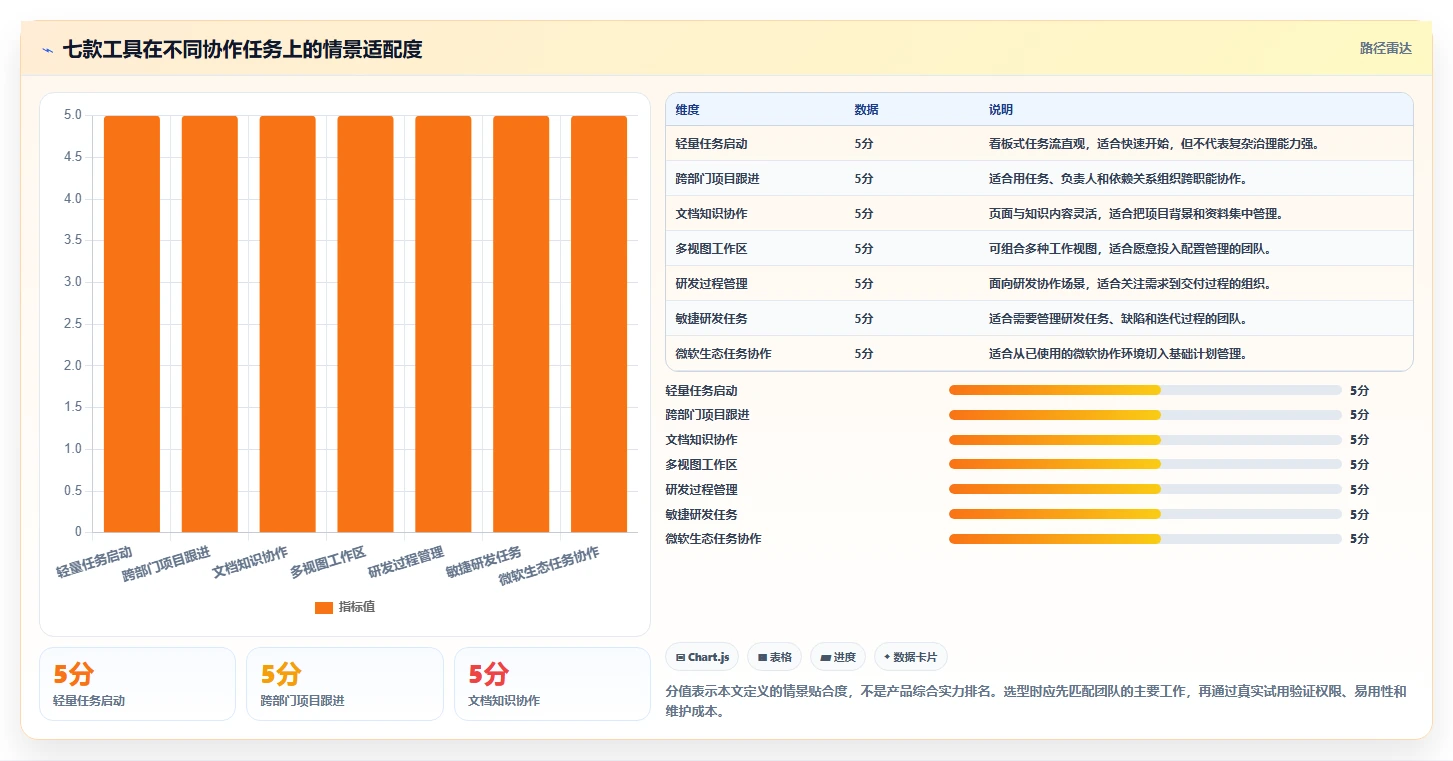Click 文档知识协作 in the table
The image size is (1453, 761).
click(x=712, y=214)
